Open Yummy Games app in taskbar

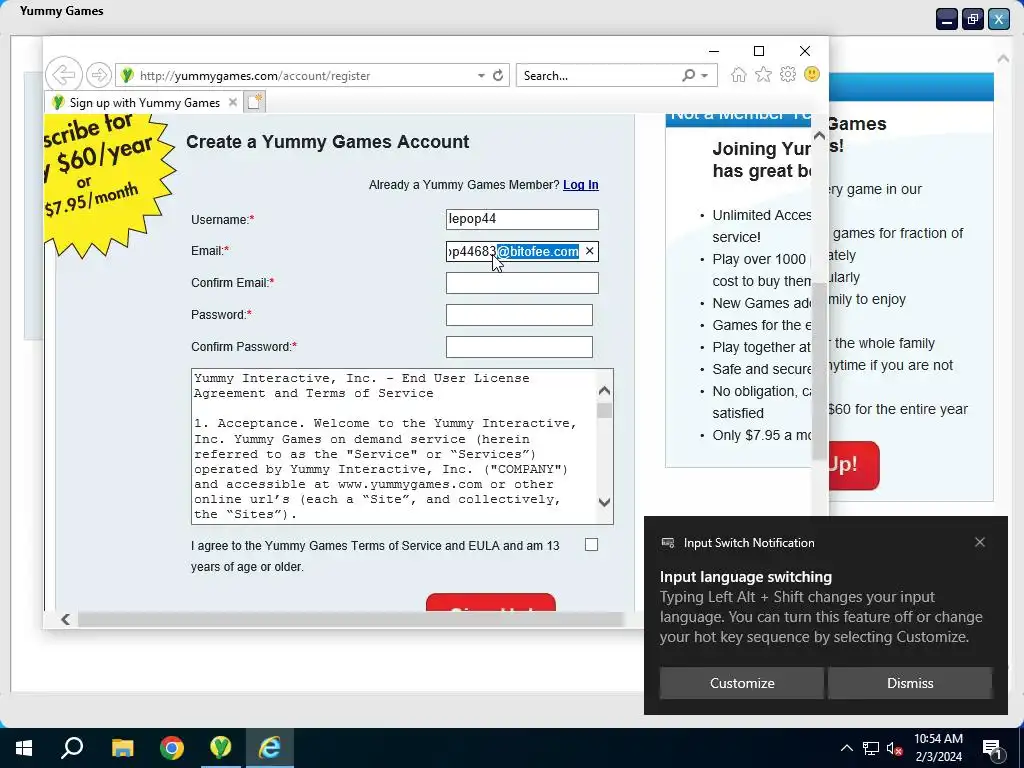point(221,747)
